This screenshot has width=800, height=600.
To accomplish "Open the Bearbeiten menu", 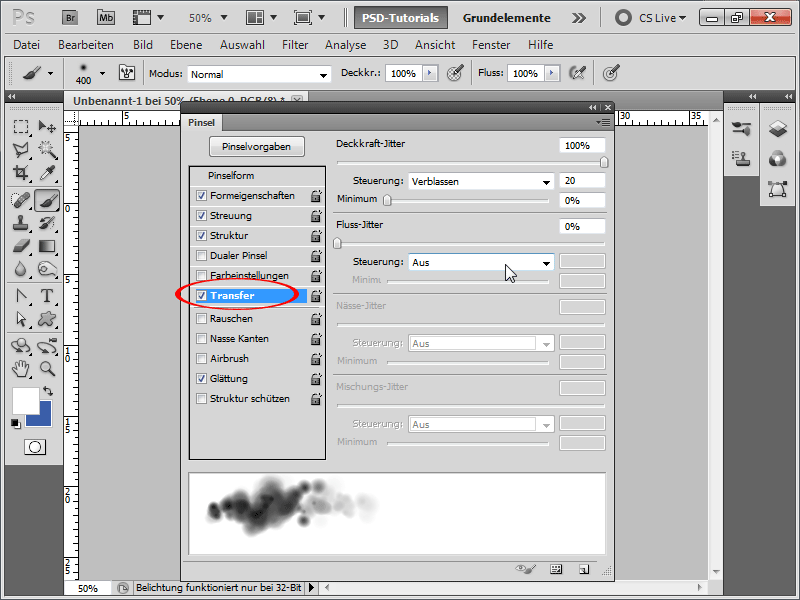I will tap(86, 45).
